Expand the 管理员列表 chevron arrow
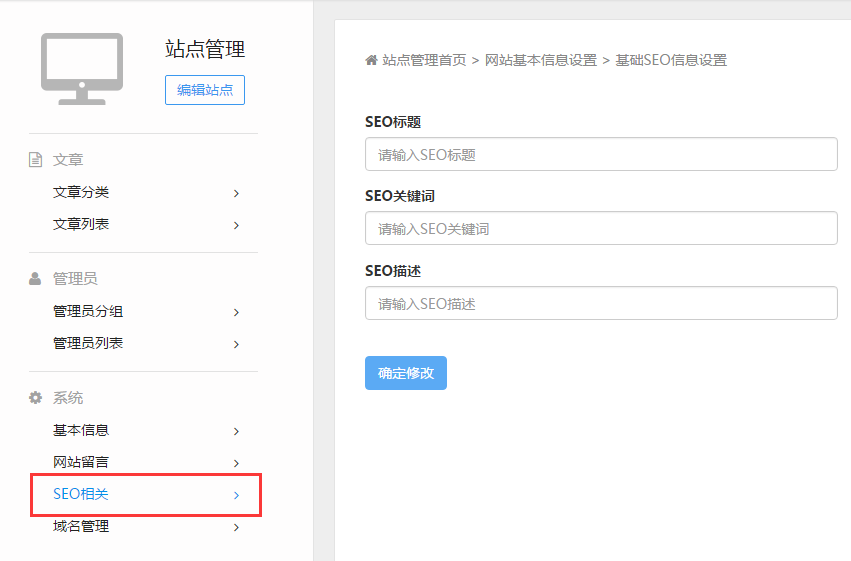Screen dimensions: 851x561 [236, 344]
